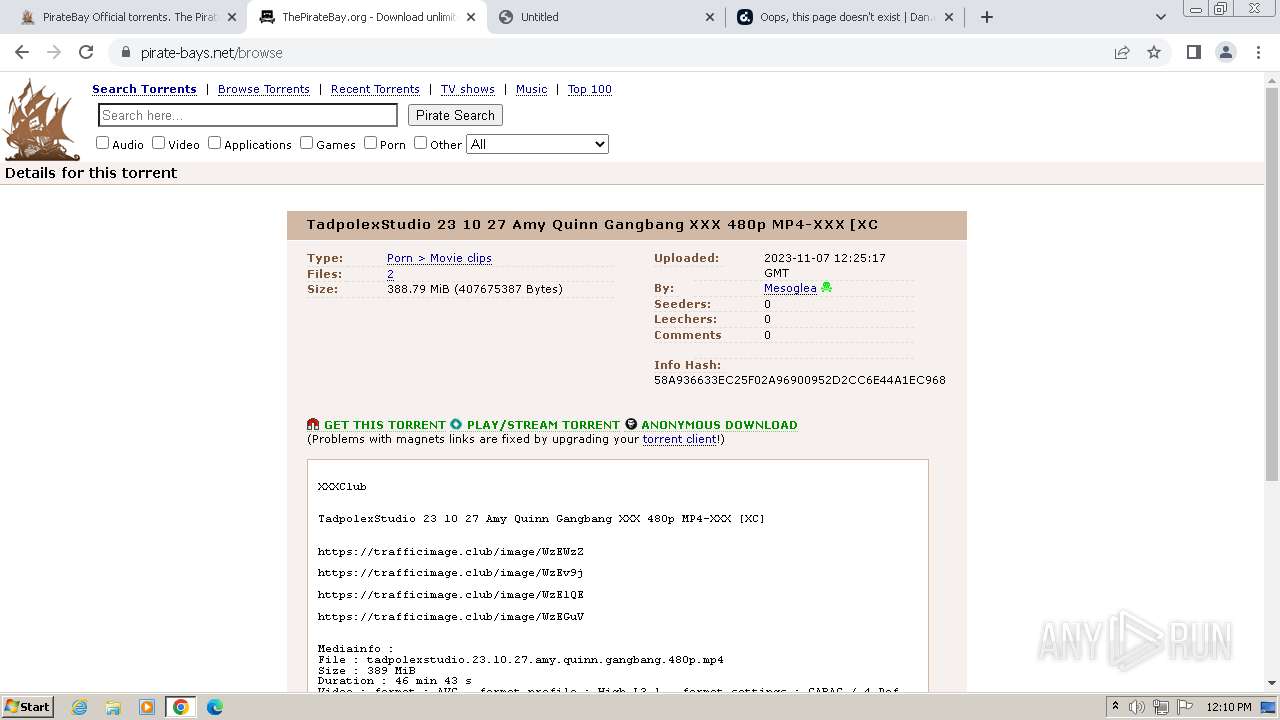Image resolution: width=1280 pixels, height=720 pixels.
Task: Click ANONYMOUS DOWNLOAD link
Action: click(719, 425)
